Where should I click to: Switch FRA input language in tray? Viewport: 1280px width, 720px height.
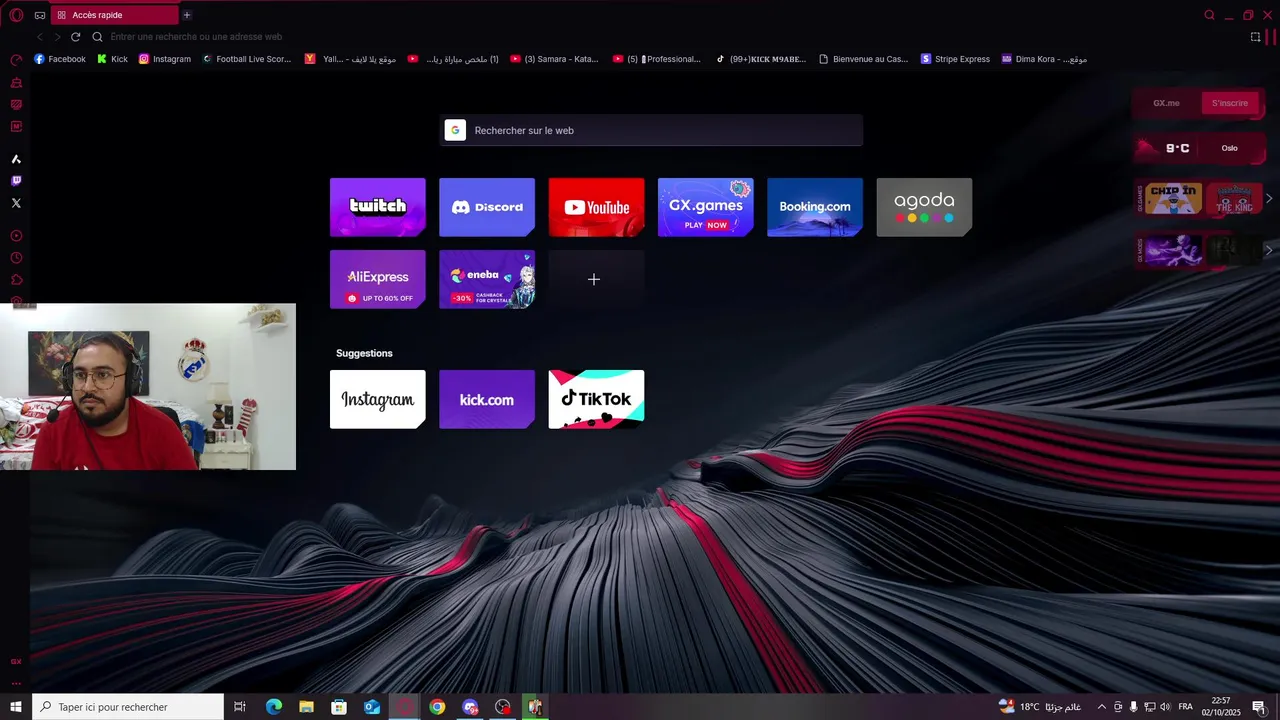[1185, 707]
